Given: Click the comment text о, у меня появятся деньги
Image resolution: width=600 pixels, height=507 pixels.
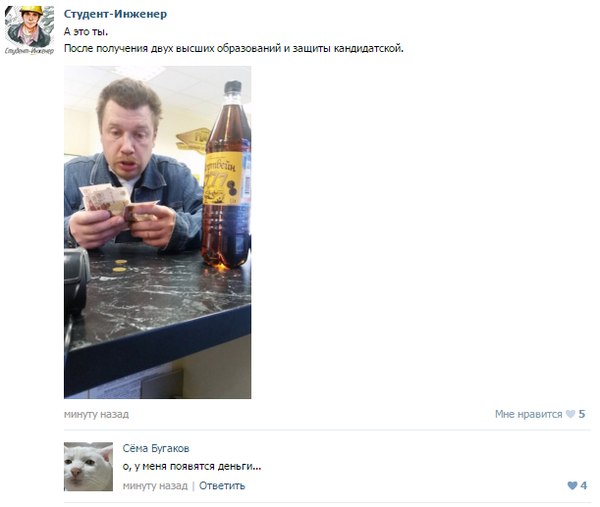Looking at the screenshot, I should [192, 466].
